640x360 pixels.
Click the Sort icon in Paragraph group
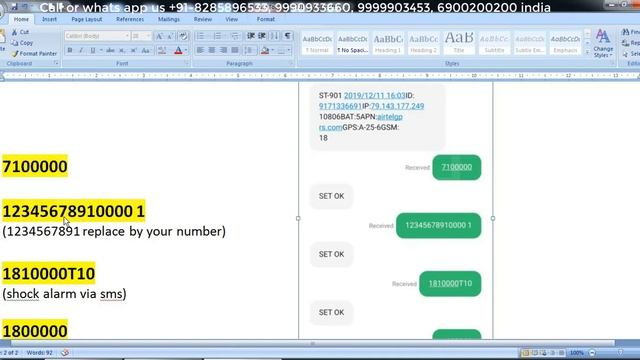click(274, 36)
